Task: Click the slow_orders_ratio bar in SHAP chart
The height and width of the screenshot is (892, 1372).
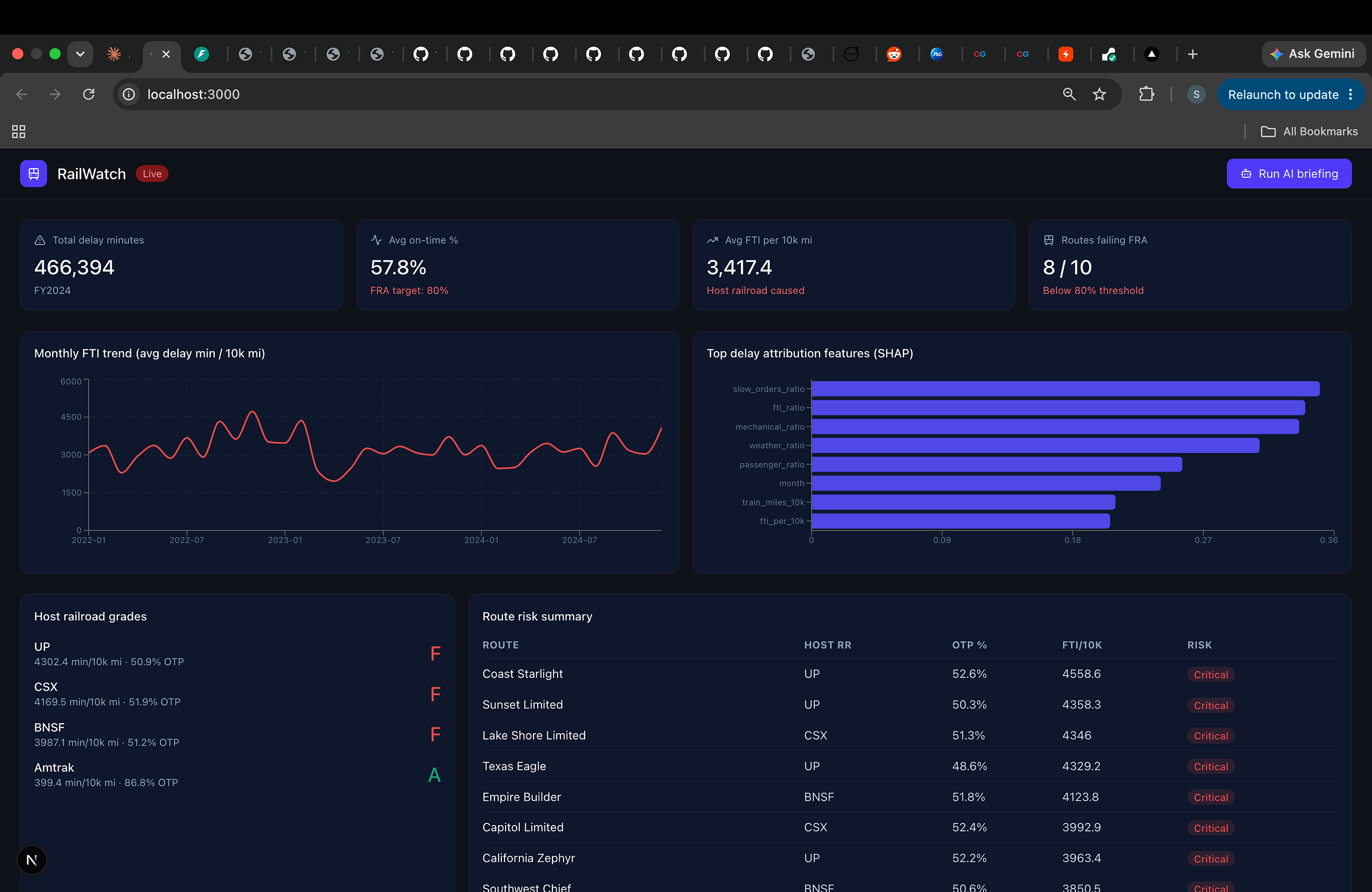Action: click(1065, 388)
